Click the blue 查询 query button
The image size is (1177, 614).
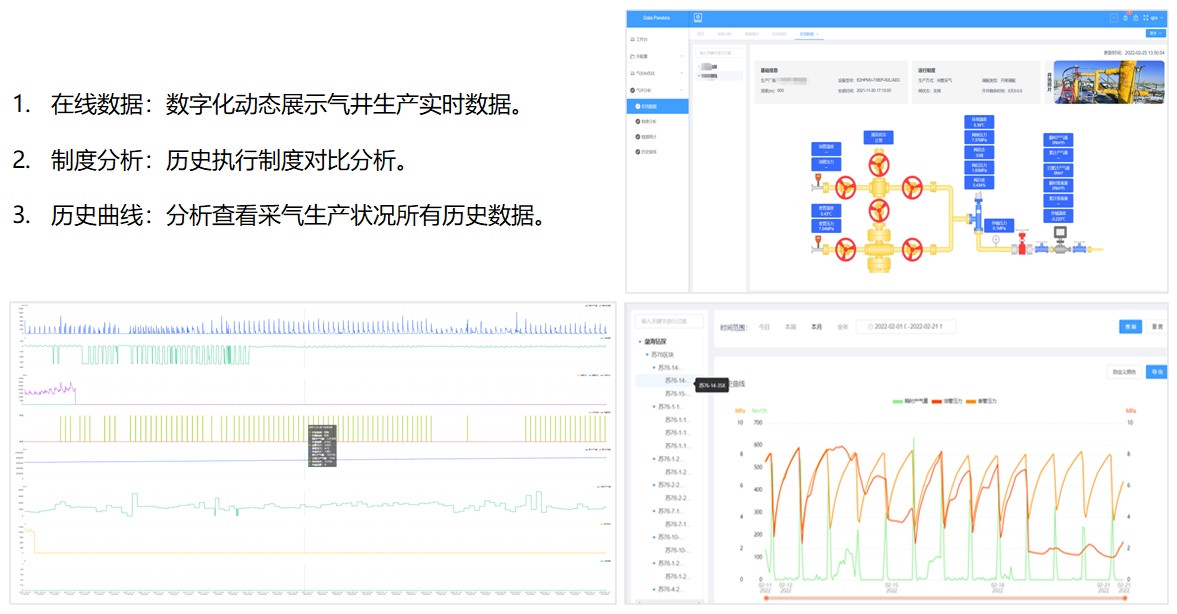pos(1130,327)
